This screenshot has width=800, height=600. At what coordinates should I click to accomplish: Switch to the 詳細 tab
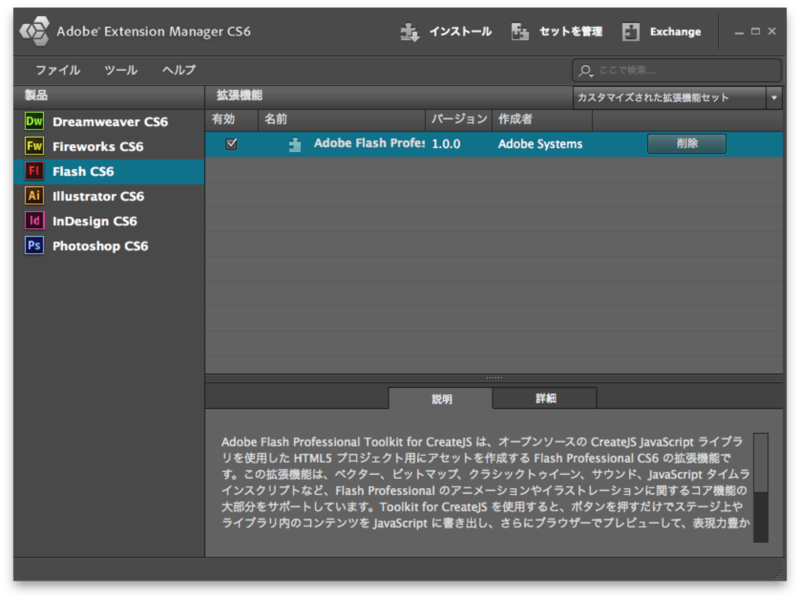[x=546, y=398]
